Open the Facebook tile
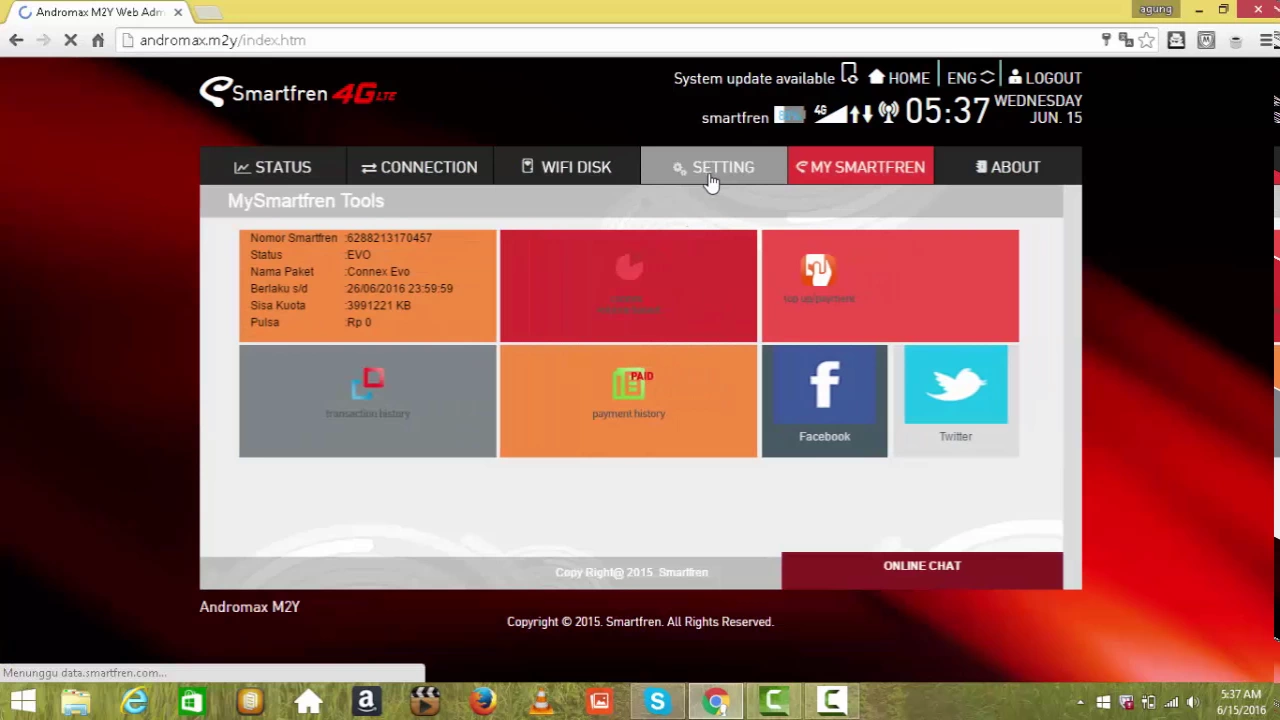 [824, 401]
